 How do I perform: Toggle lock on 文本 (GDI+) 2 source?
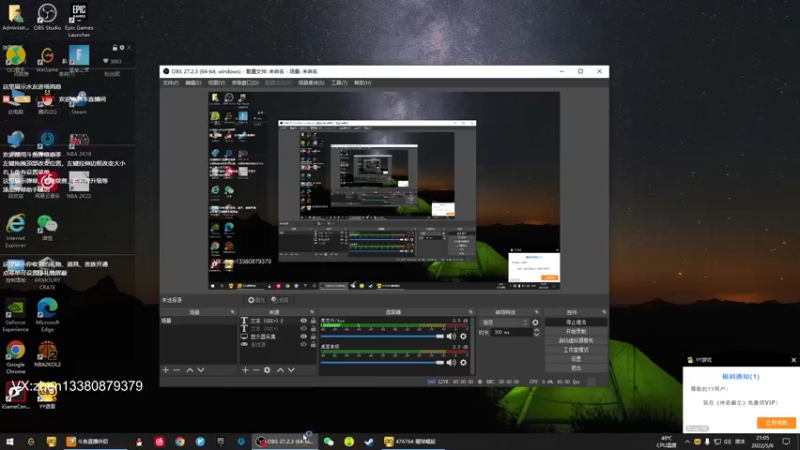pos(313,321)
